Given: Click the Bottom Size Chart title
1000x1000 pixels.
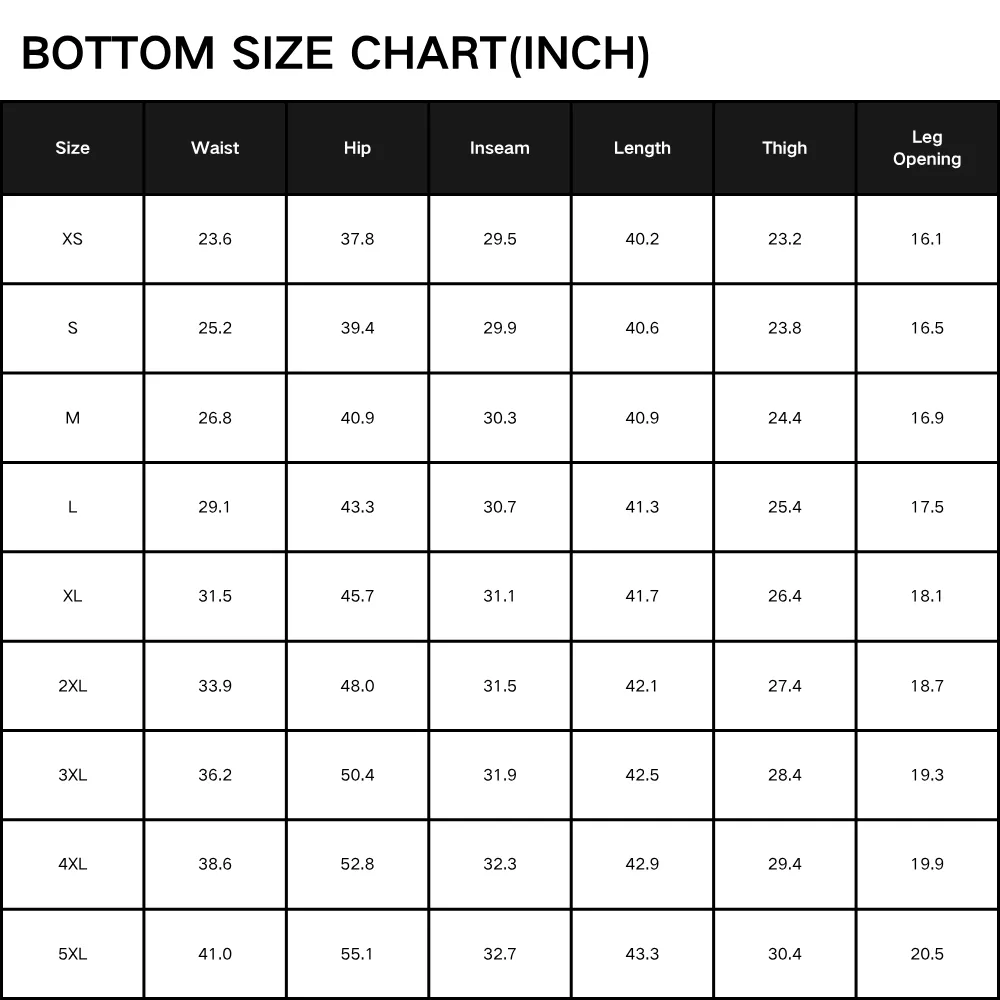Looking at the screenshot, I should [x=335, y=54].
